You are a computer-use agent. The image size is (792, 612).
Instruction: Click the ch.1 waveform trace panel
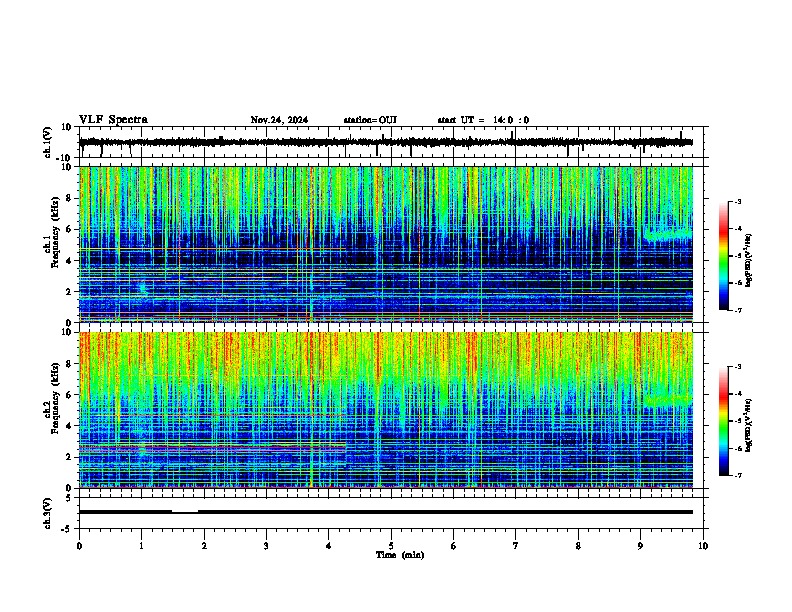[x=393, y=142]
